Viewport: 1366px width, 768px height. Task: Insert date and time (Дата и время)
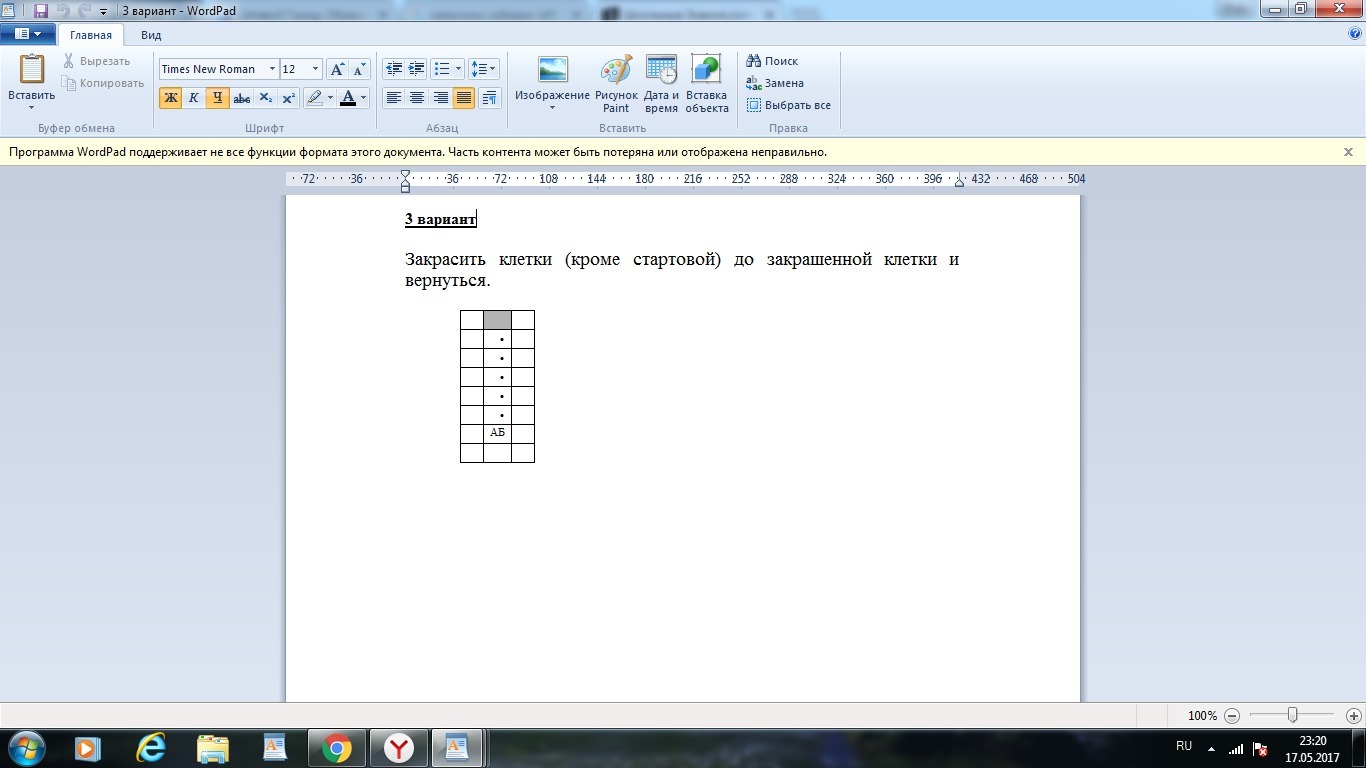tap(661, 84)
